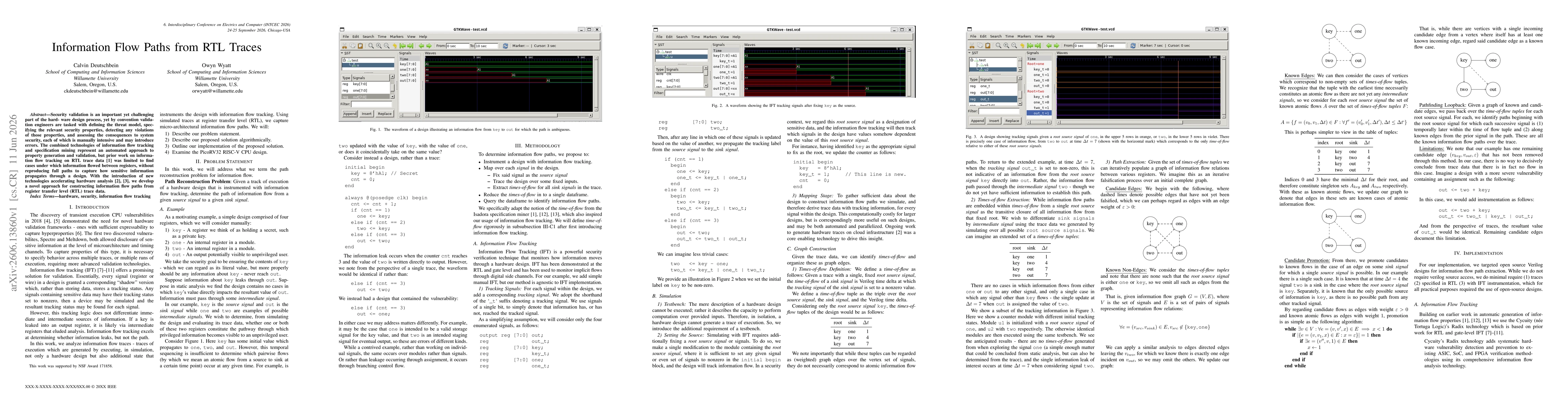
Task: Click the Cut icon in Fig. 3 GTKWave toolbar
Action: click(972, 46)
